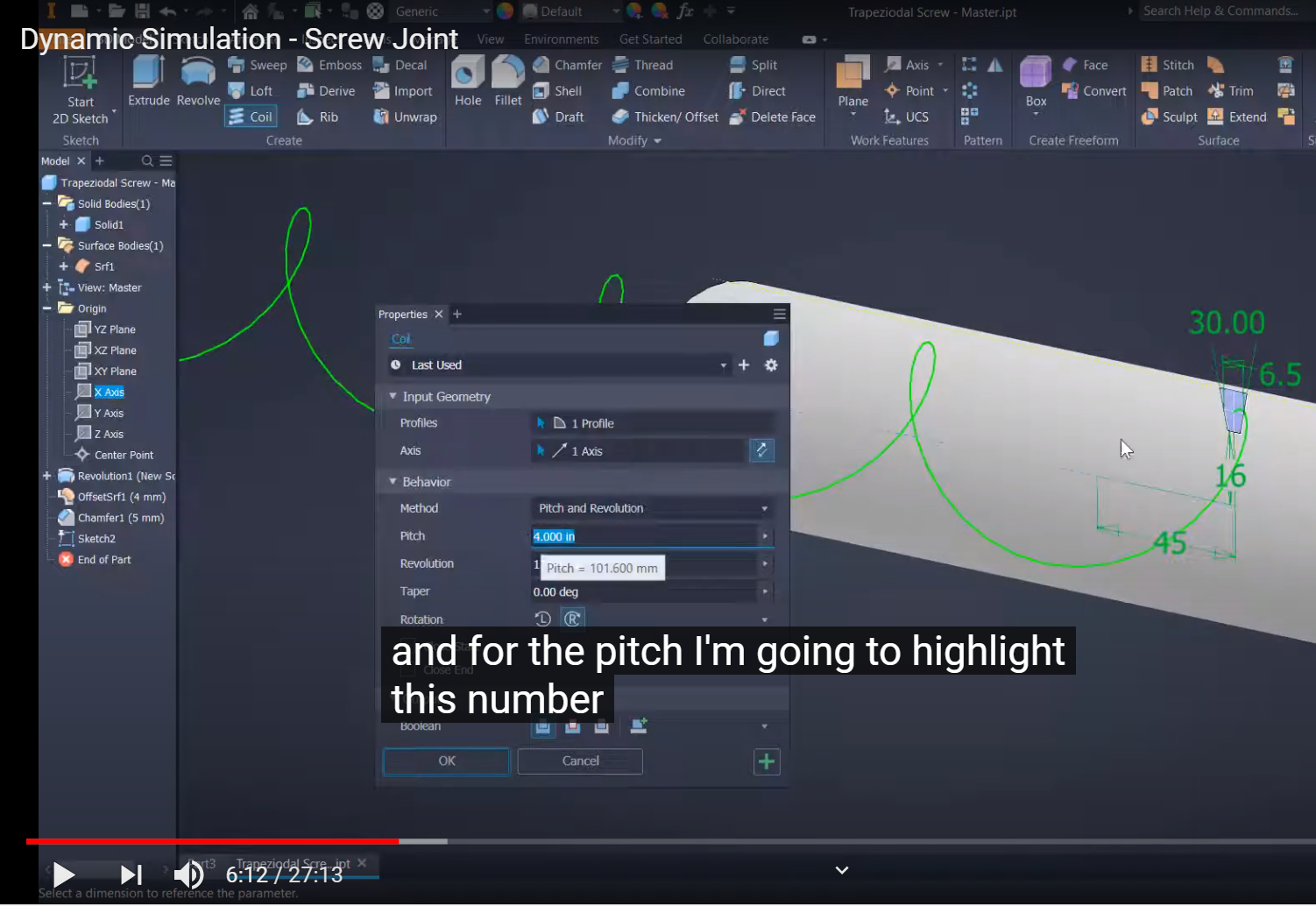
Task: Select the Coil tool in the Create panel
Action: coord(251,116)
